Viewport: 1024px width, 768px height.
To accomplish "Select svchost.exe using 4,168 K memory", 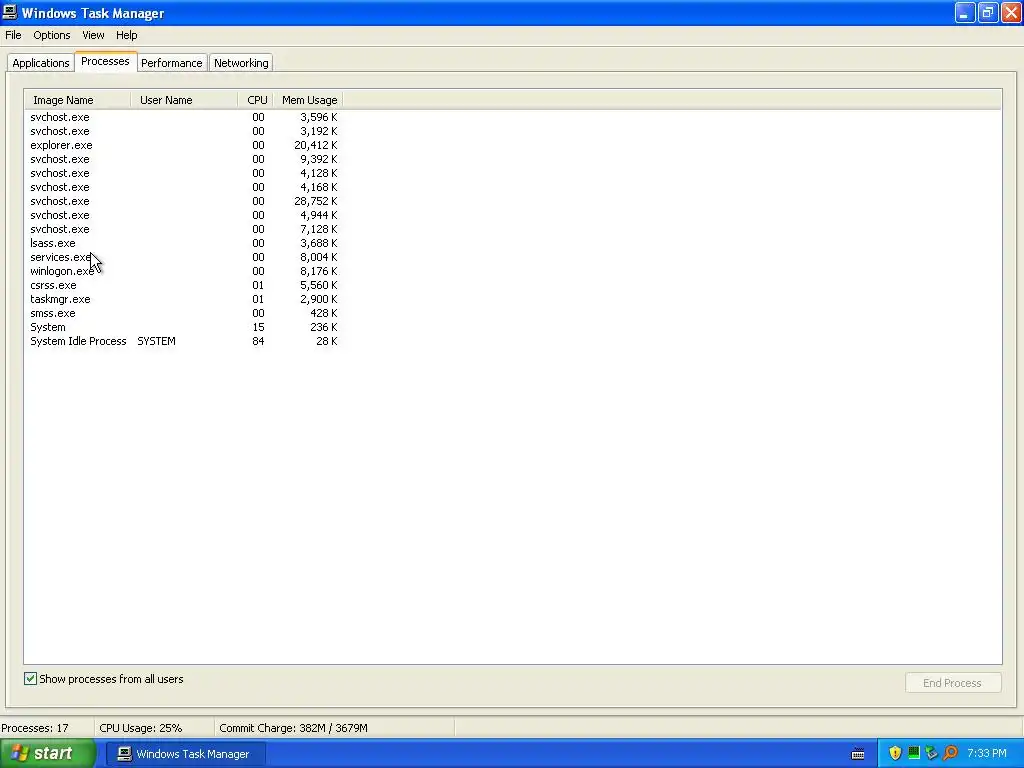I will [x=184, y=187].
